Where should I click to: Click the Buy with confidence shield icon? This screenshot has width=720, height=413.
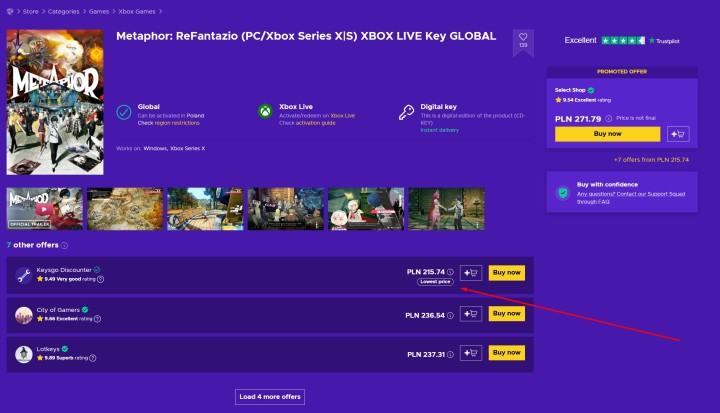(562, 192)
